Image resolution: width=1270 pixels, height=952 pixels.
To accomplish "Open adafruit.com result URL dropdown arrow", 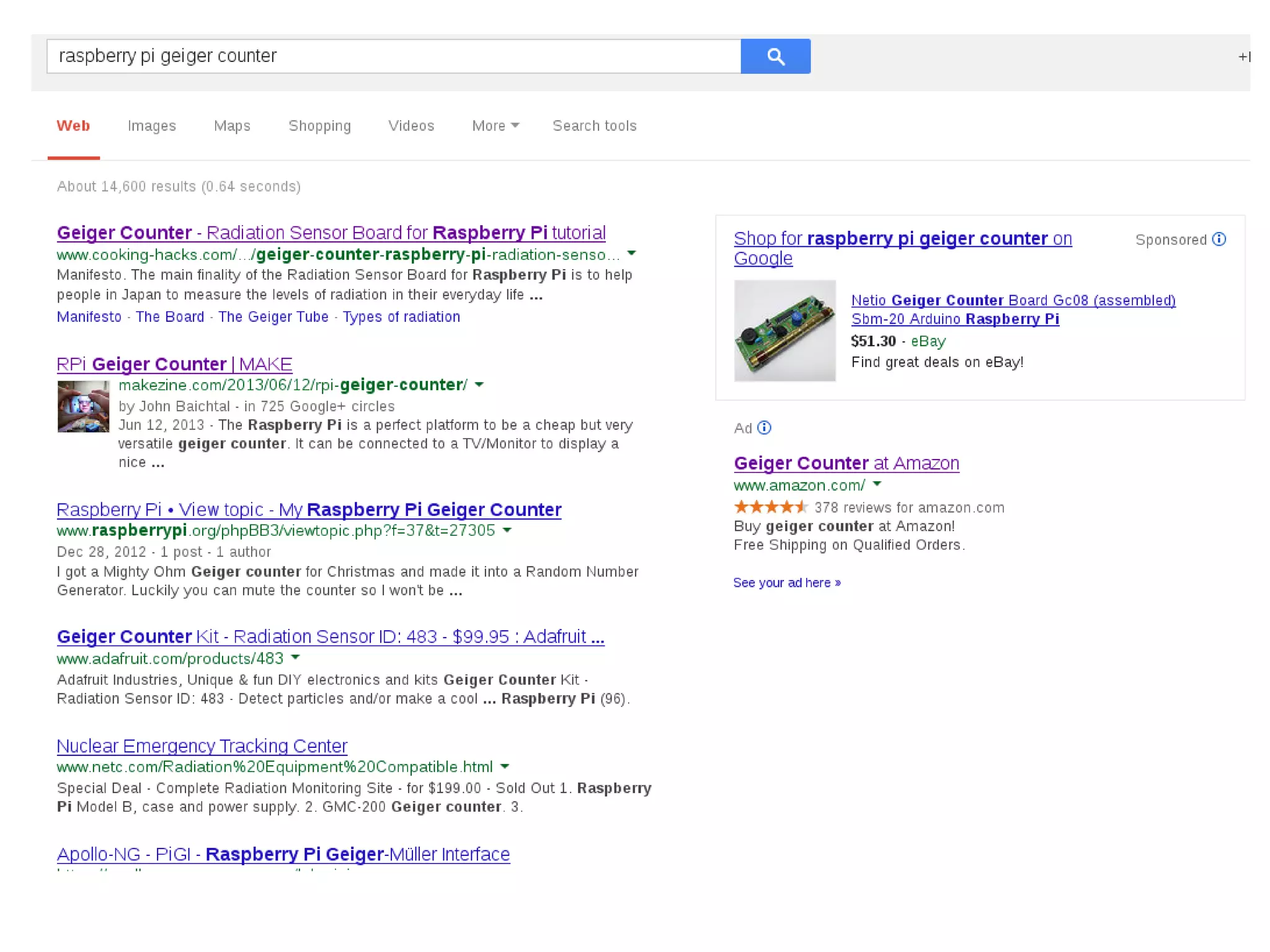I will pyautogui.click(x=295, y=657).
